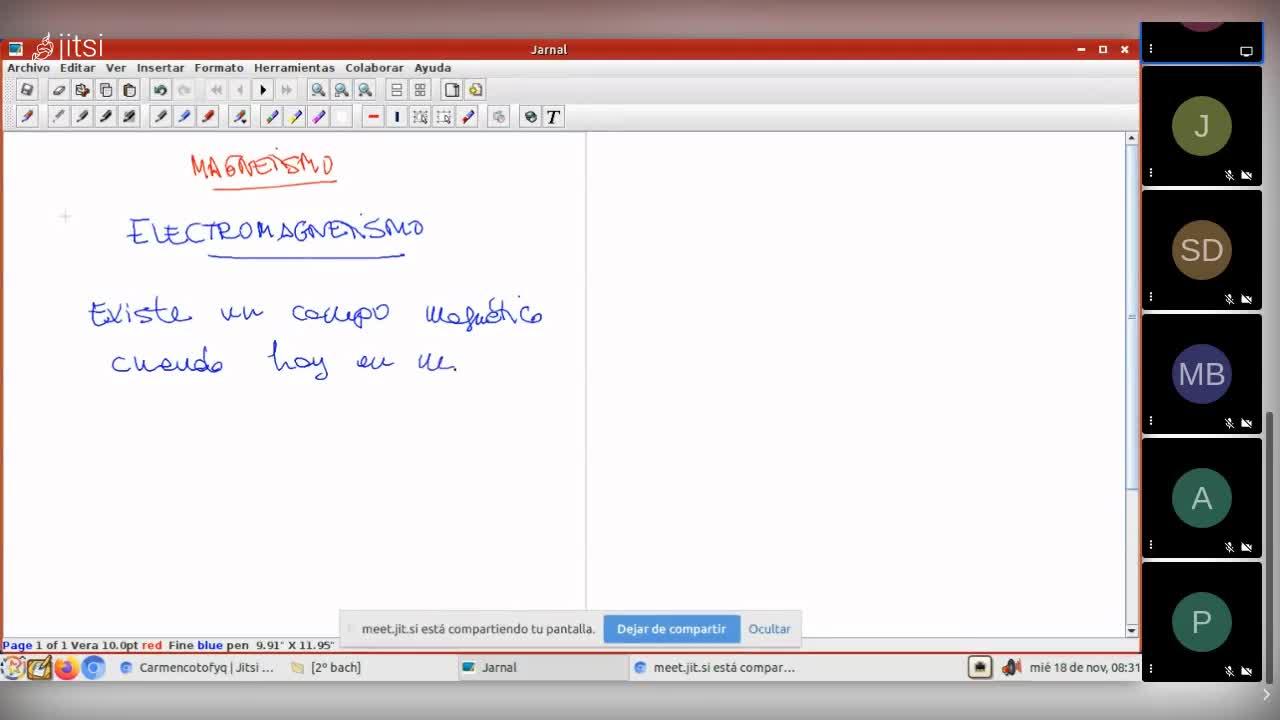Screen dimensions: 1280x720
Task: Open options menu for participant J
Action: pyautogui.click(x=1151, y=173)
